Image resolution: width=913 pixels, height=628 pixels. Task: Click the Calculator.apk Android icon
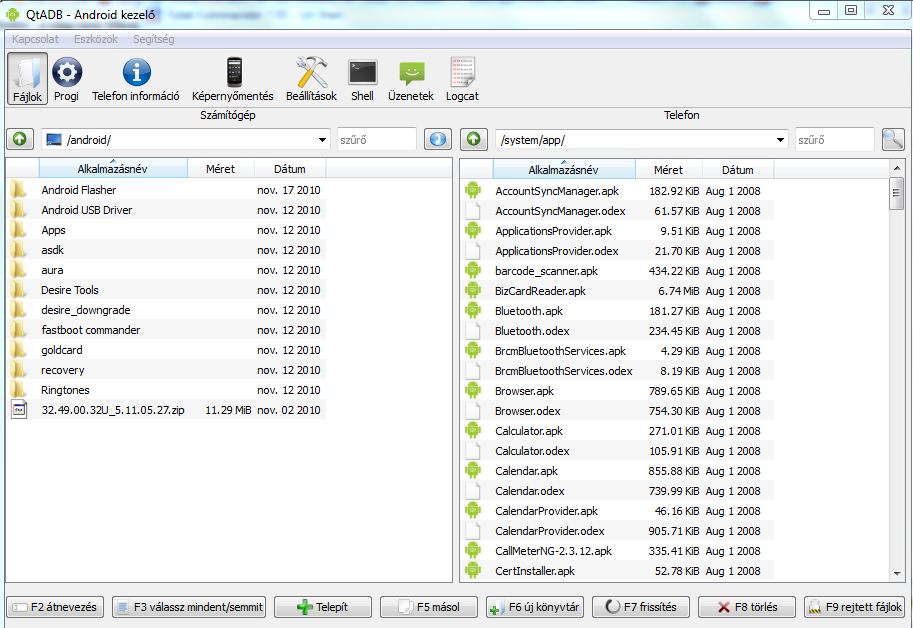[473, 431]
